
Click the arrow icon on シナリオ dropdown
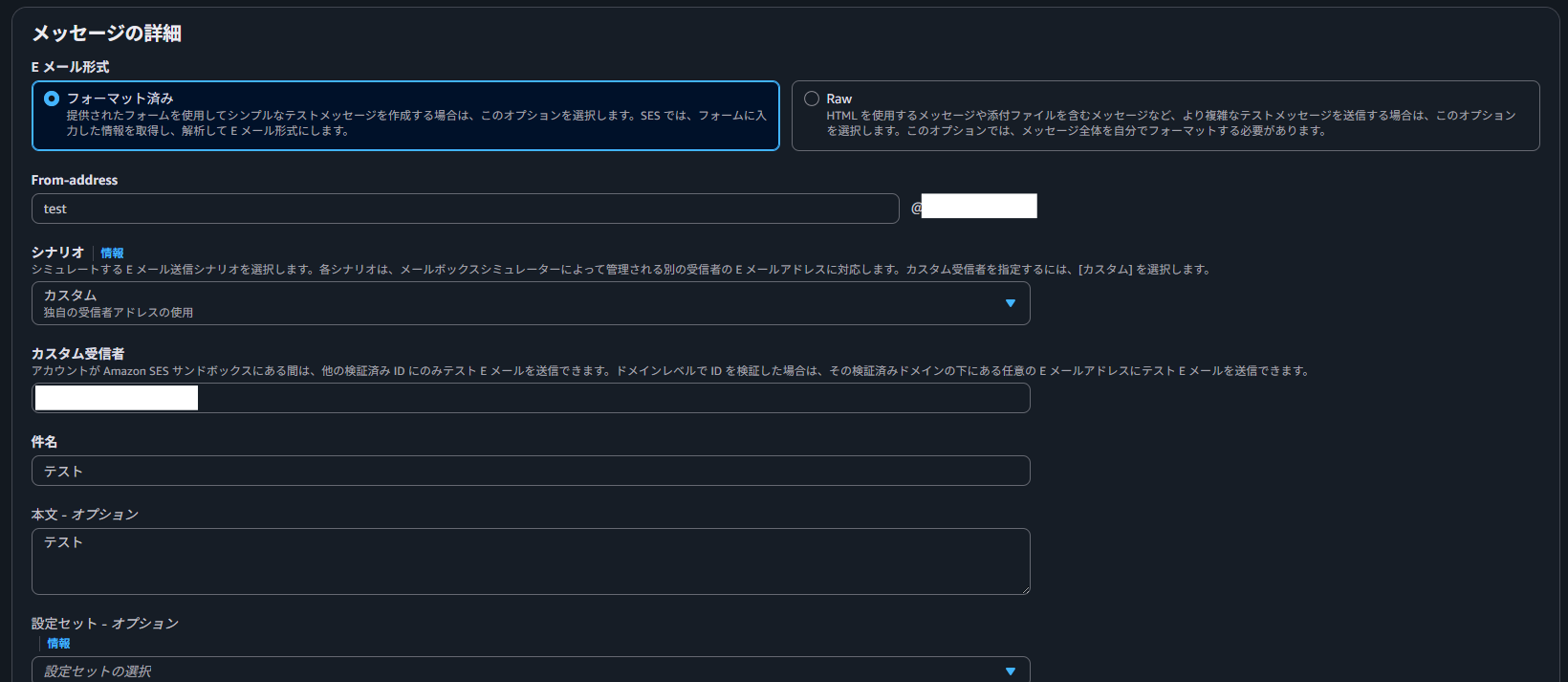pyautogui.click(x=1010, y=303)
